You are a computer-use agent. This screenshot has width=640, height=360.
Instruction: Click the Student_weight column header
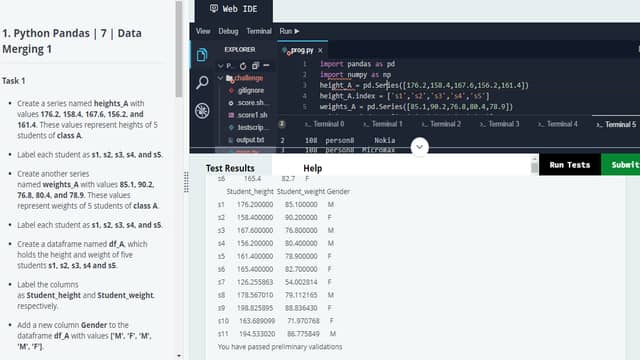pos(301,191)
